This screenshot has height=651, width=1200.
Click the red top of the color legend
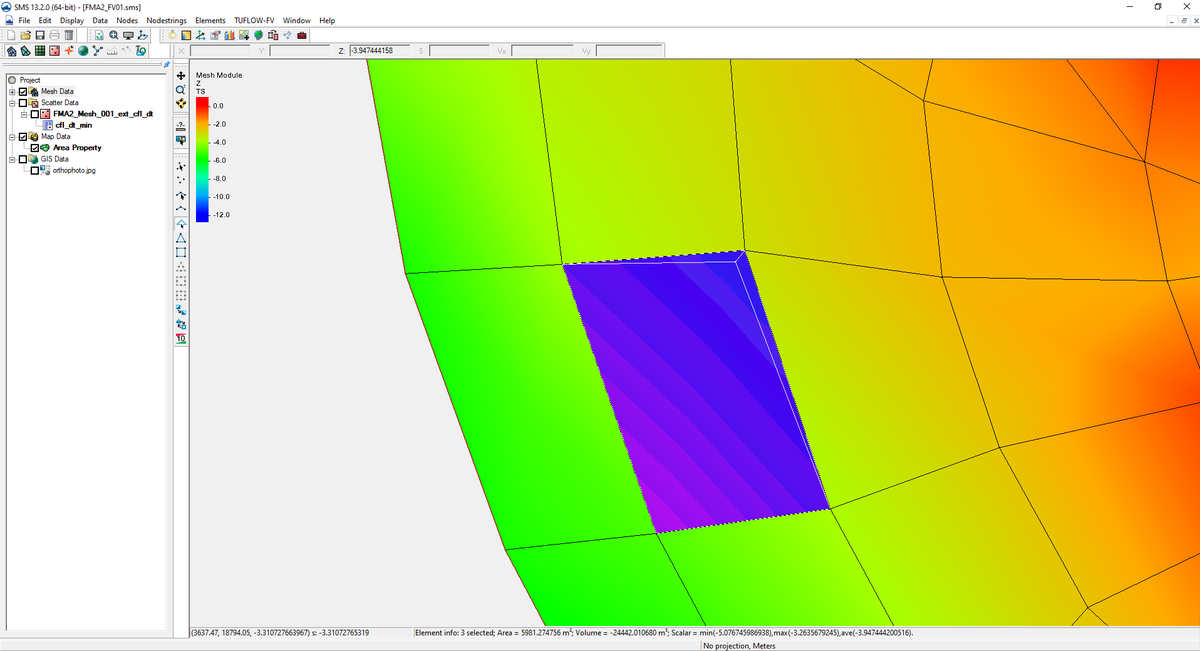(201, 101)
